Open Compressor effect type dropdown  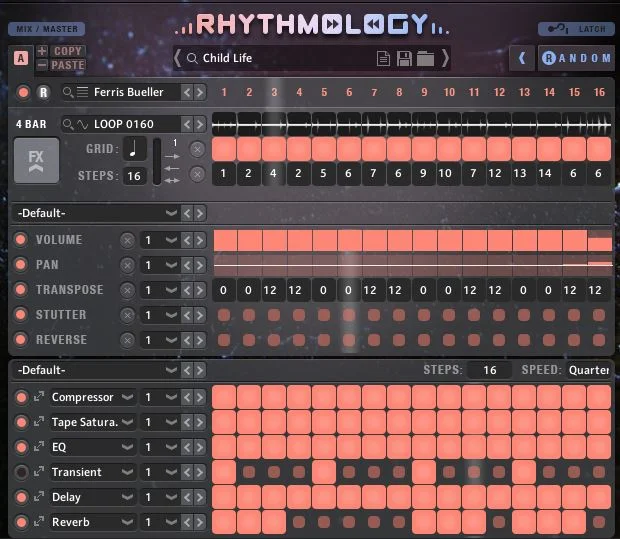[93, 397]
